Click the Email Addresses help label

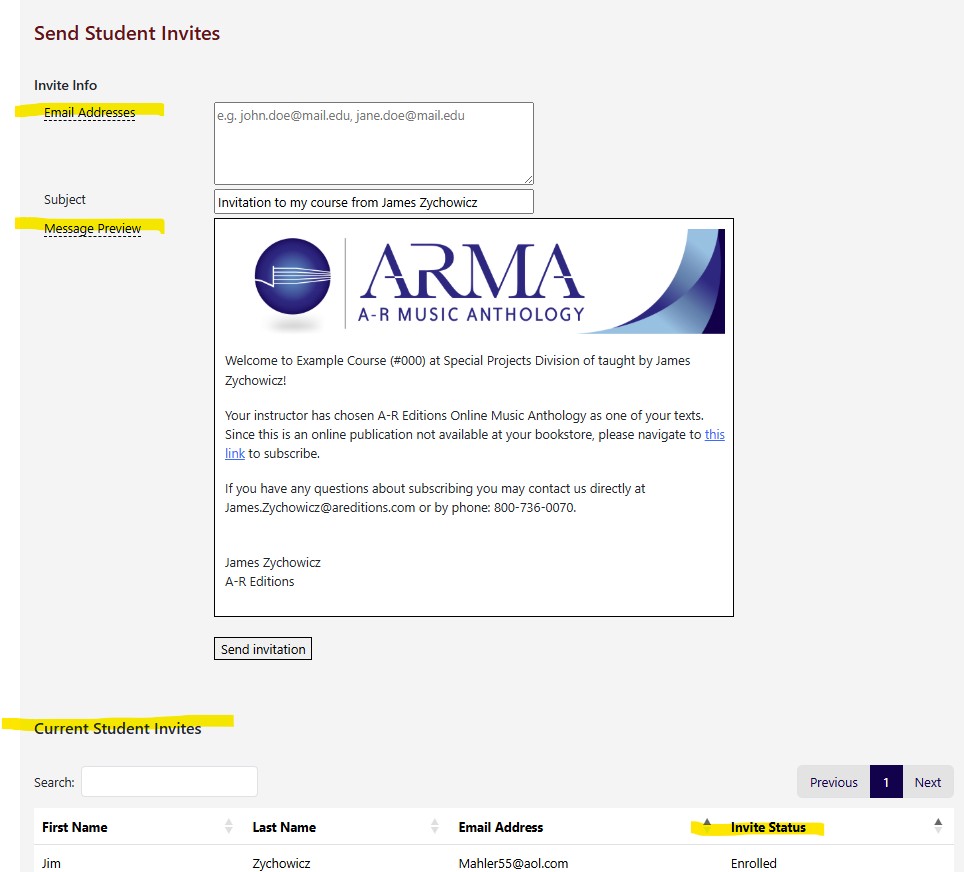point(89,113)
